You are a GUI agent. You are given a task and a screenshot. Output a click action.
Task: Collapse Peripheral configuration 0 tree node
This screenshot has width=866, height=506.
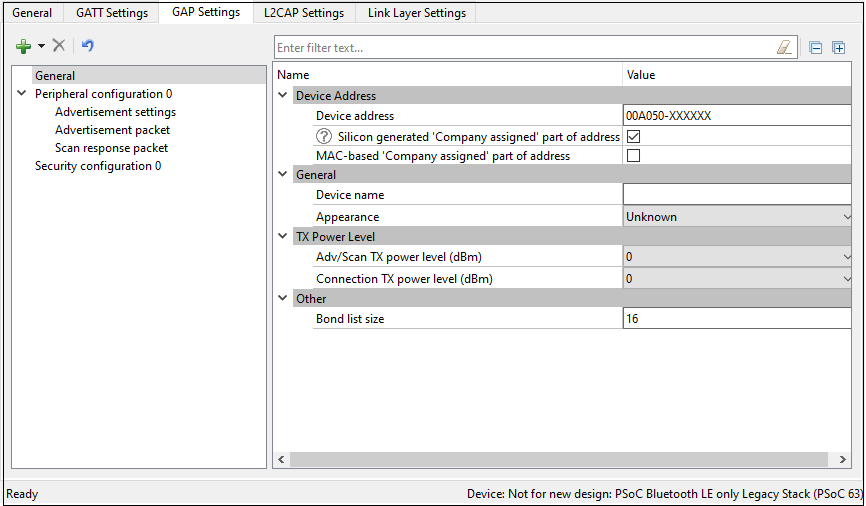pyautogui.click(x=21, y=94)
